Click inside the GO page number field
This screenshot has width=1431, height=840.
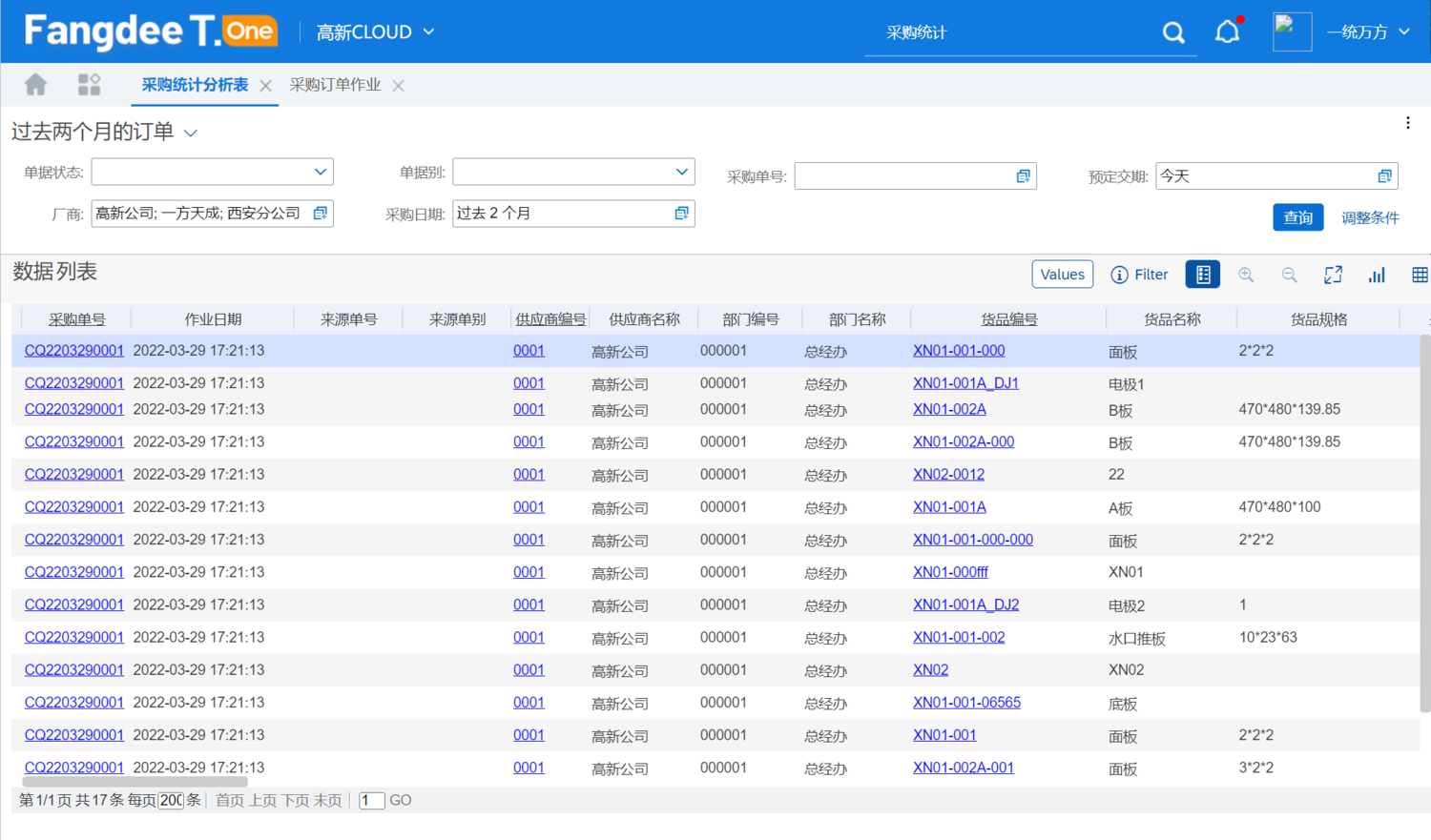pos(371,800)
